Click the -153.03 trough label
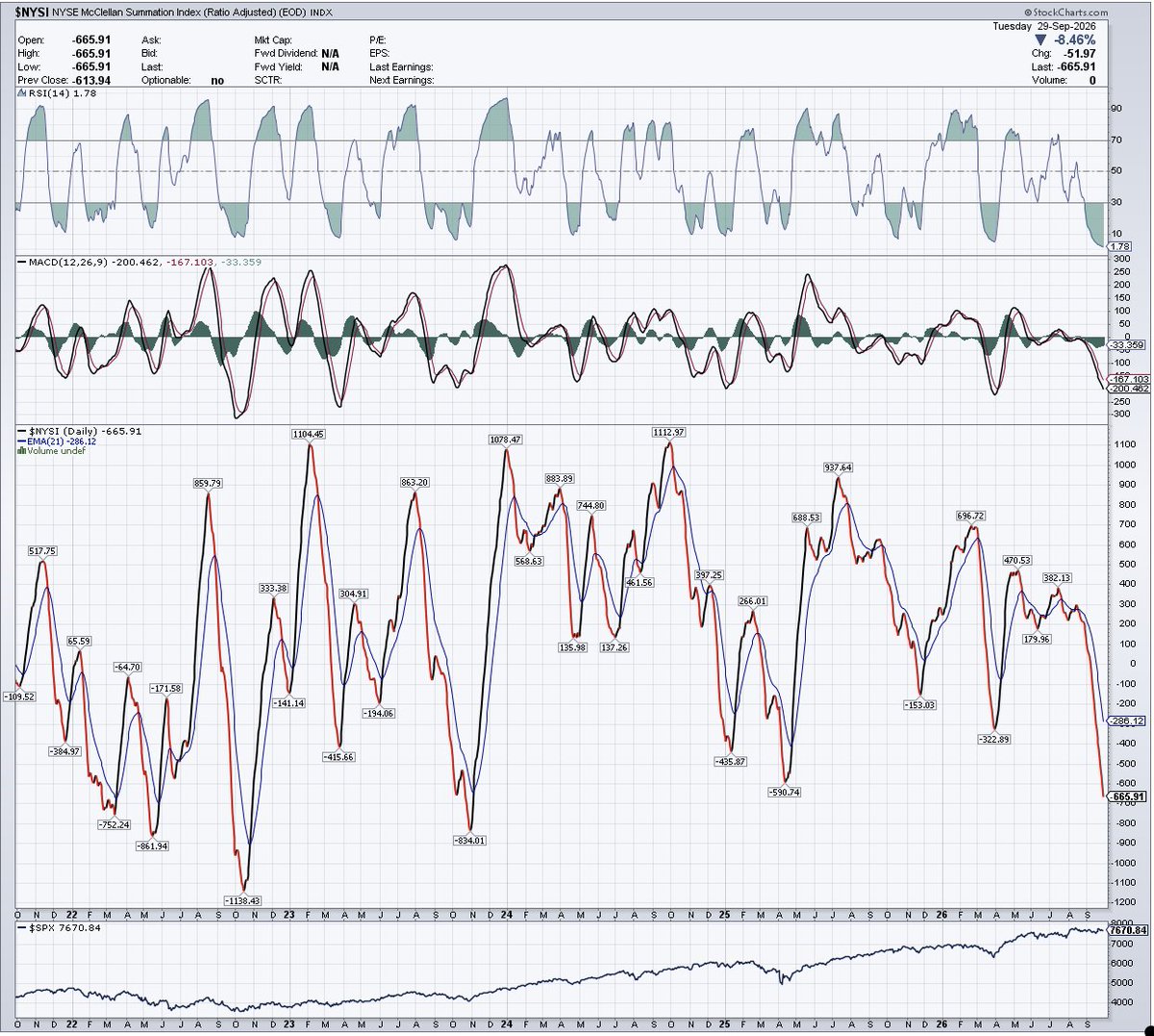This screenshot has width=1154, height=1036. point(919,704)
